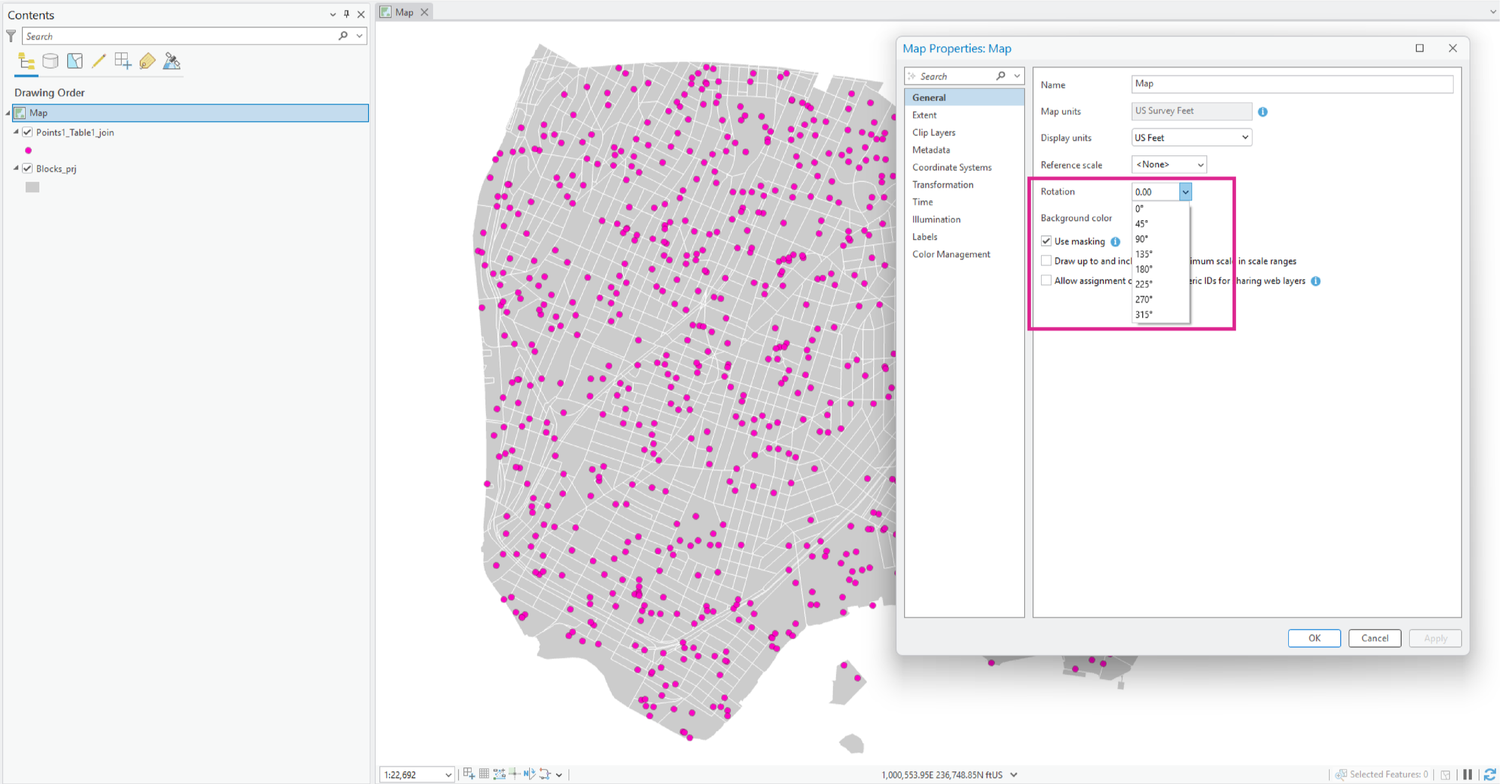
Task: Select List By Data Source in Contents
Action: 50,60
